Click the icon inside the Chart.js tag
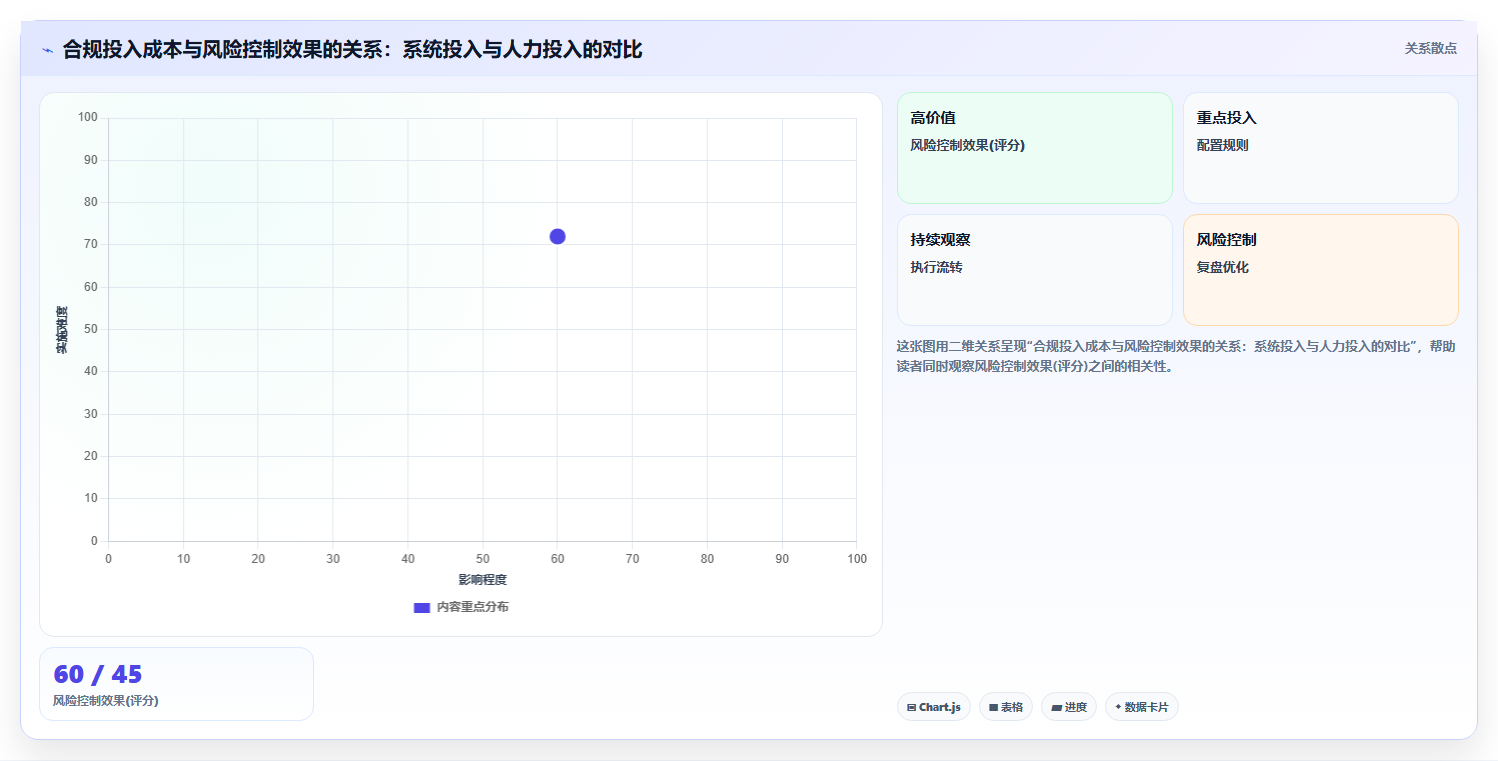This screenshot has width=1498, height=761. click(911, 707)
